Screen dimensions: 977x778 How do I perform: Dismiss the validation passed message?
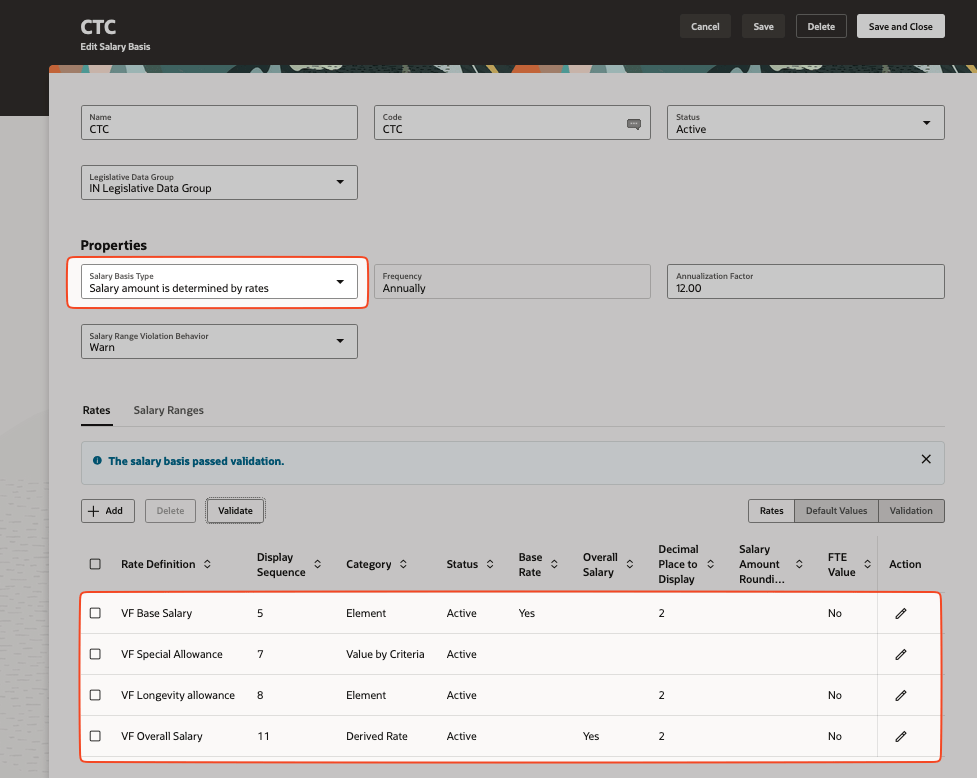925,460
